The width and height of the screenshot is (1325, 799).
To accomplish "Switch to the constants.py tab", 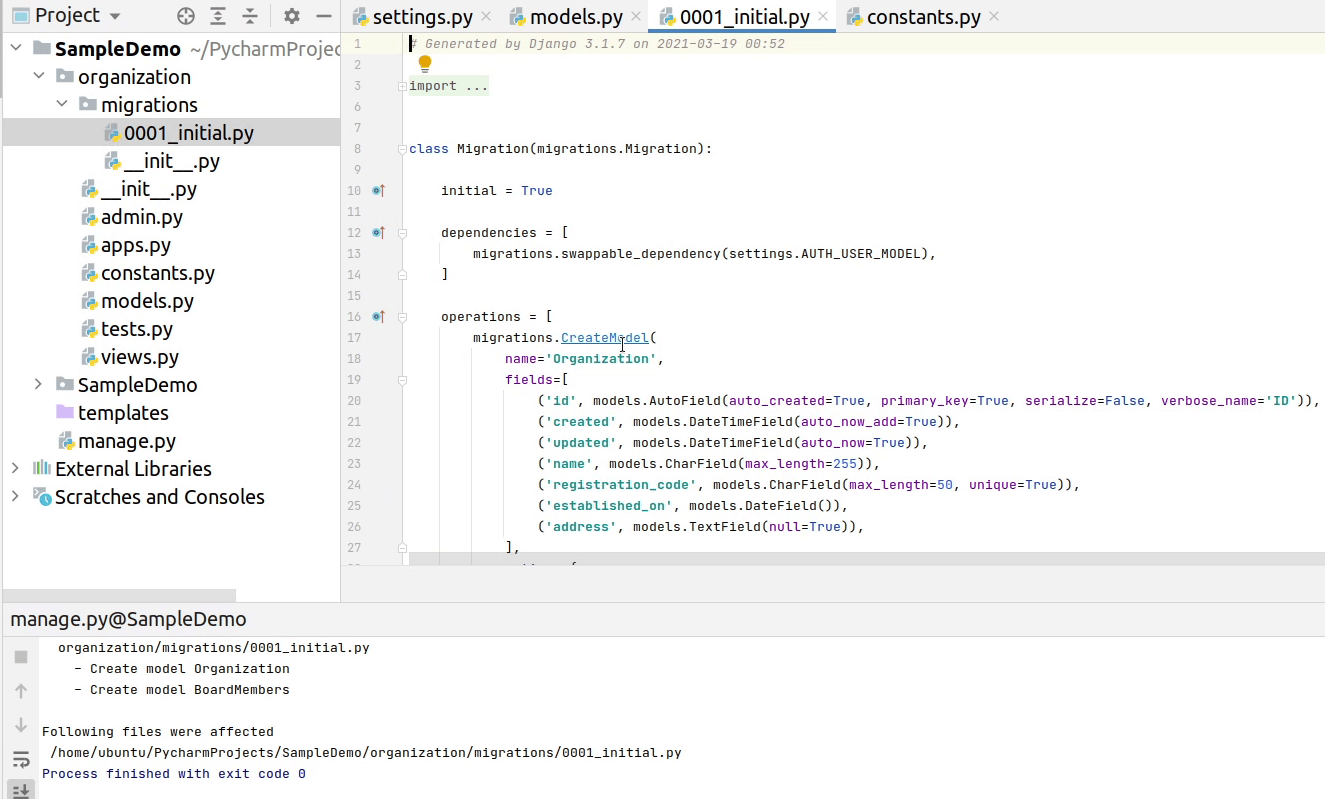I will coord(922,17).
